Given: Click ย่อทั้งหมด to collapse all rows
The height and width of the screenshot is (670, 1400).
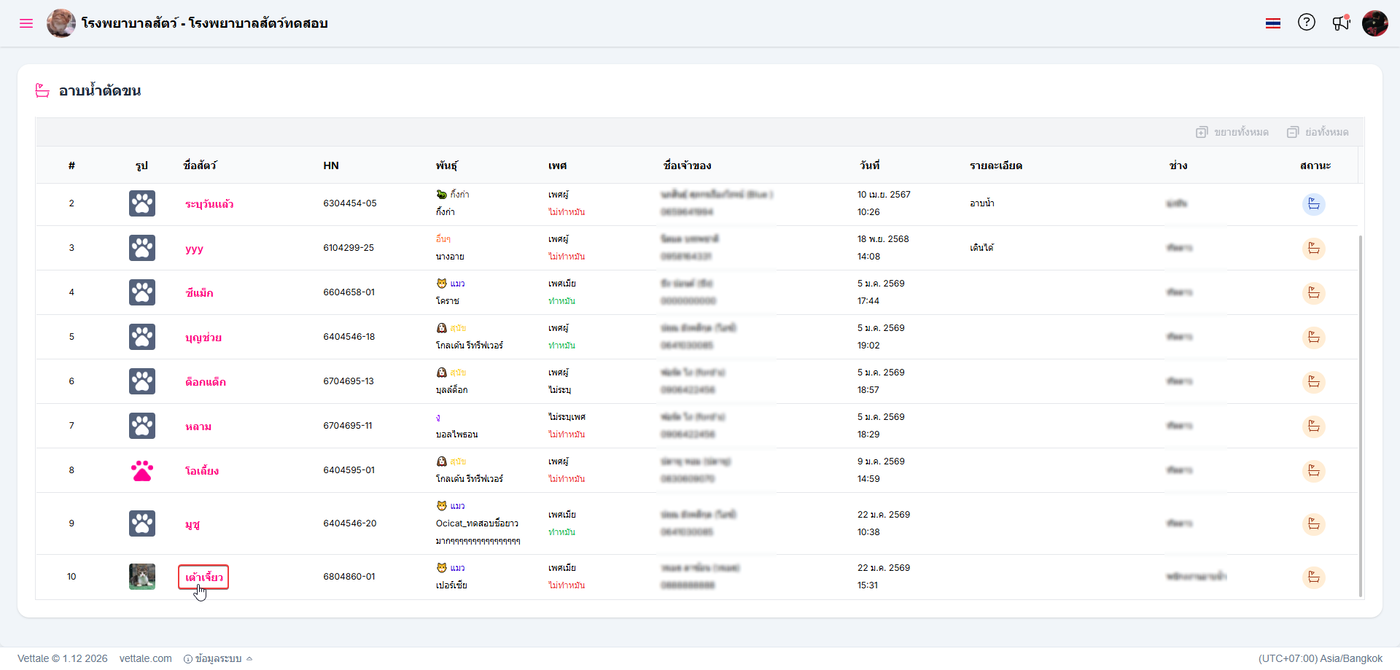Looking at the screenshot, I should point(1318,132).
